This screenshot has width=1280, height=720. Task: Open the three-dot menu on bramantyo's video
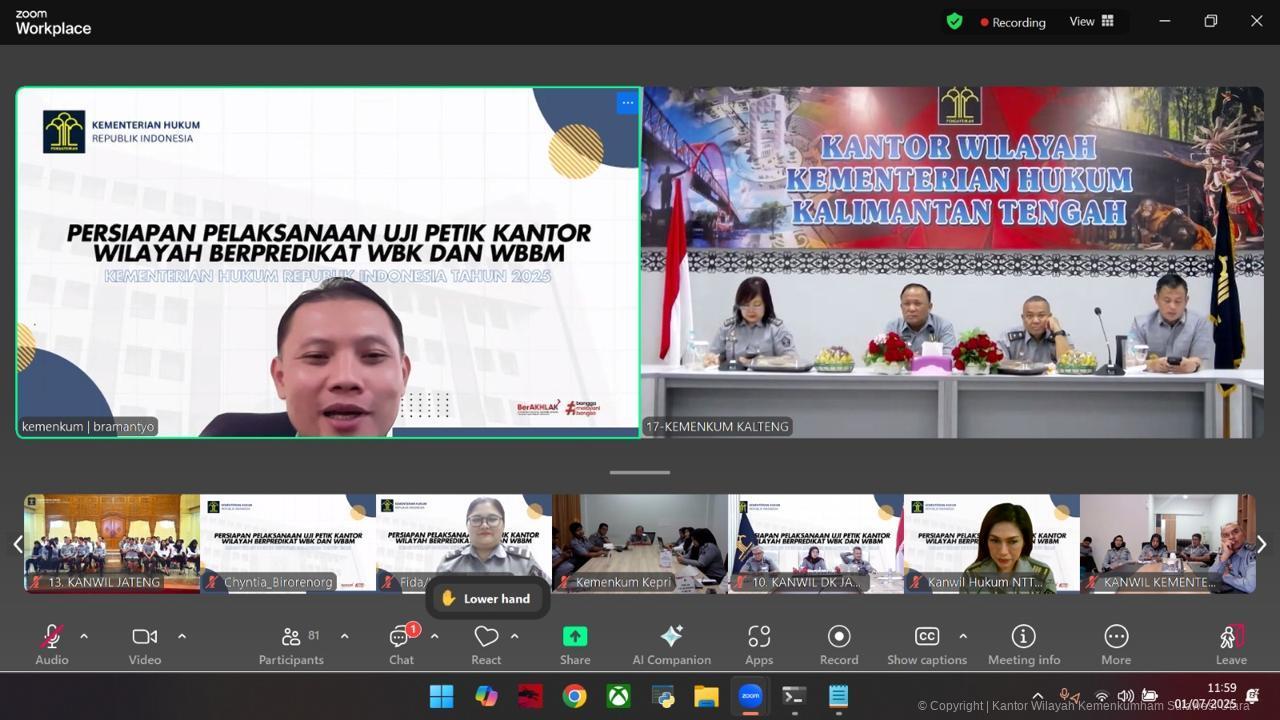coord(627,102)
